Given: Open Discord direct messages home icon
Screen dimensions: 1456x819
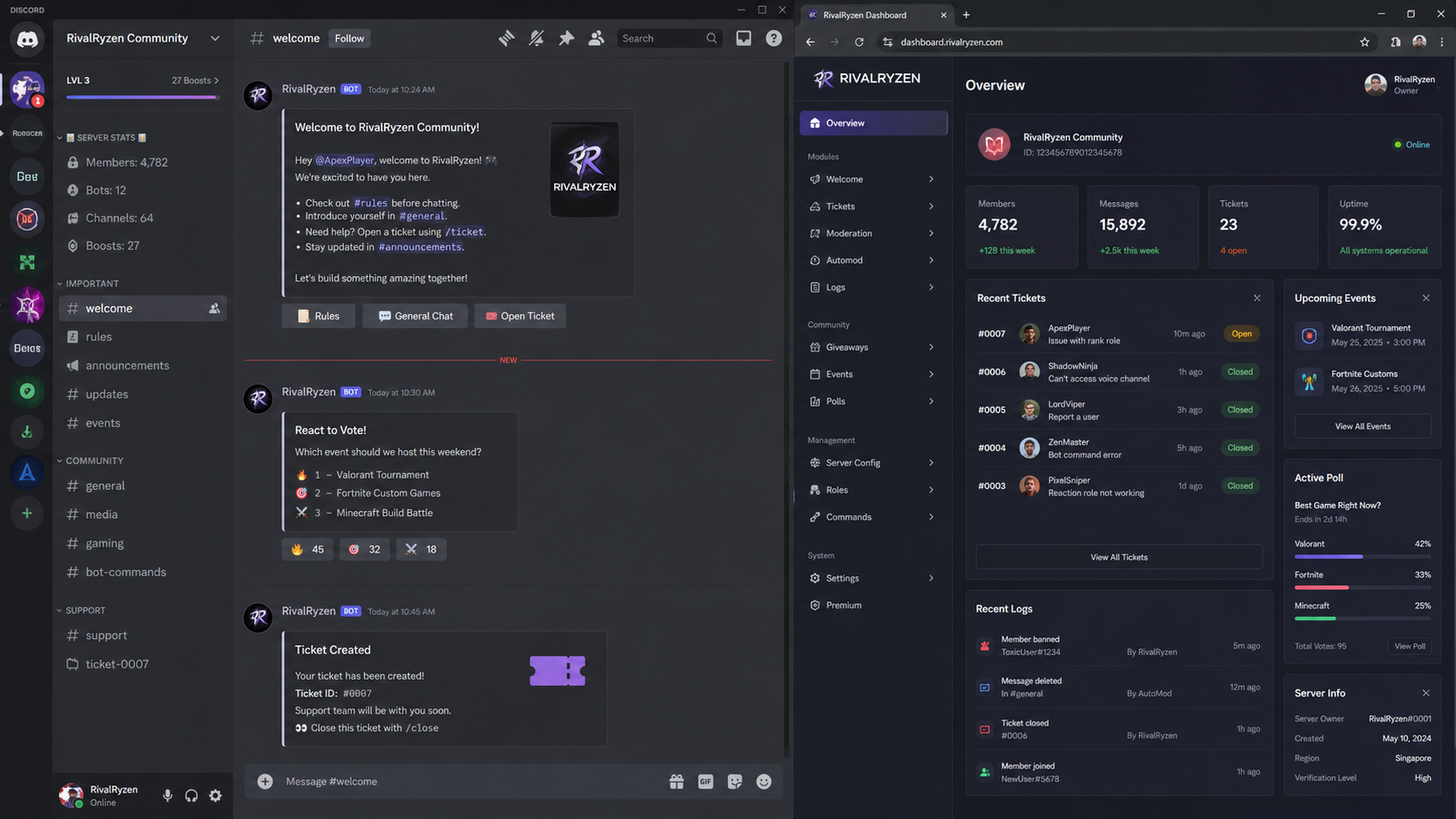Looking at the screenshot, I should click(x=27, y=39).
